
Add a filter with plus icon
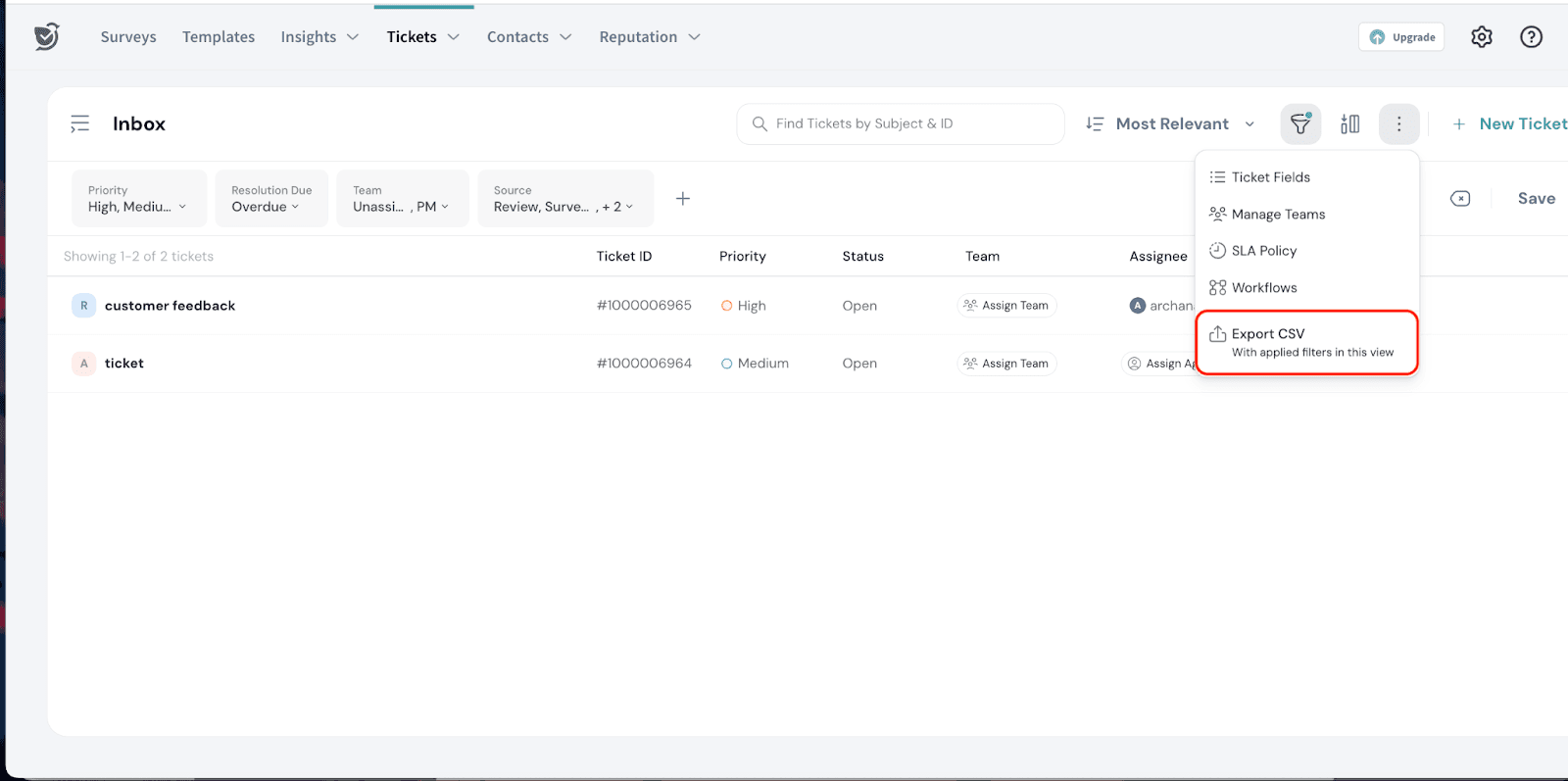click(x=683, y=199)
